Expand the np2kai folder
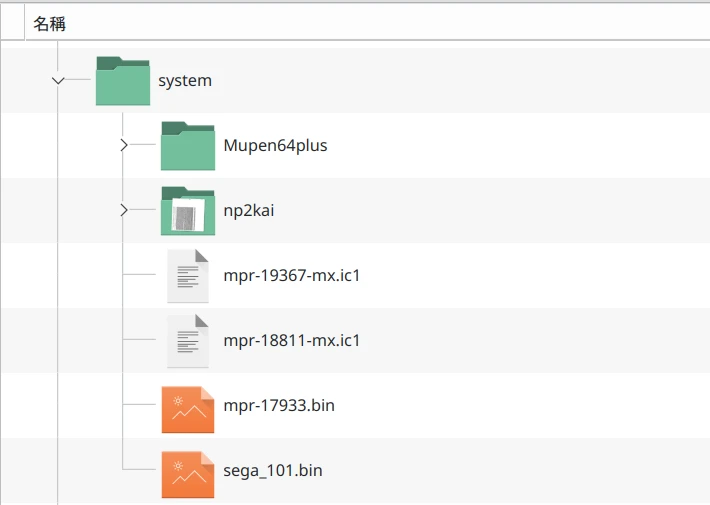The width and height of the screenshot is (710, 505). tap(124, 211)
